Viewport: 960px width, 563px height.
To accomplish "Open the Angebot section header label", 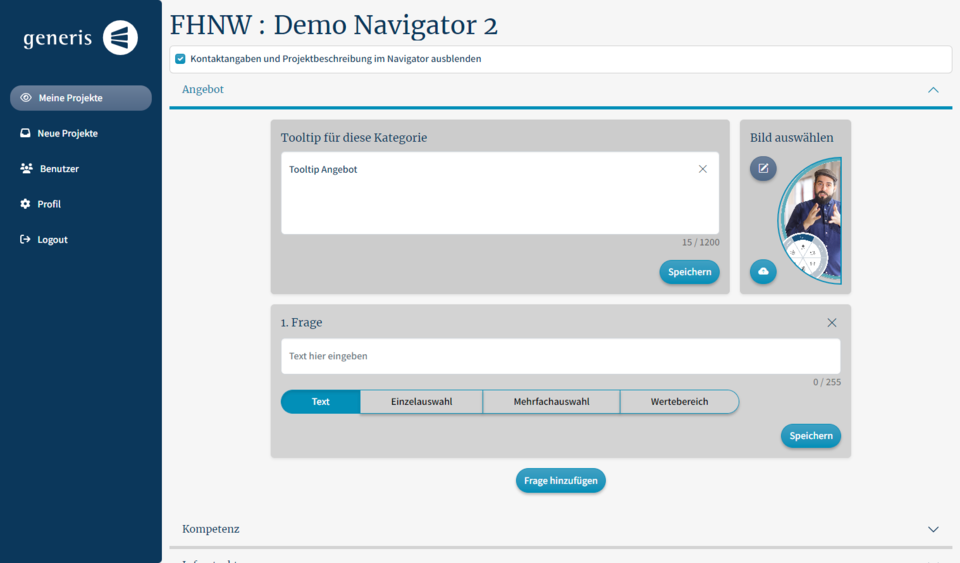I will [203, 89].
